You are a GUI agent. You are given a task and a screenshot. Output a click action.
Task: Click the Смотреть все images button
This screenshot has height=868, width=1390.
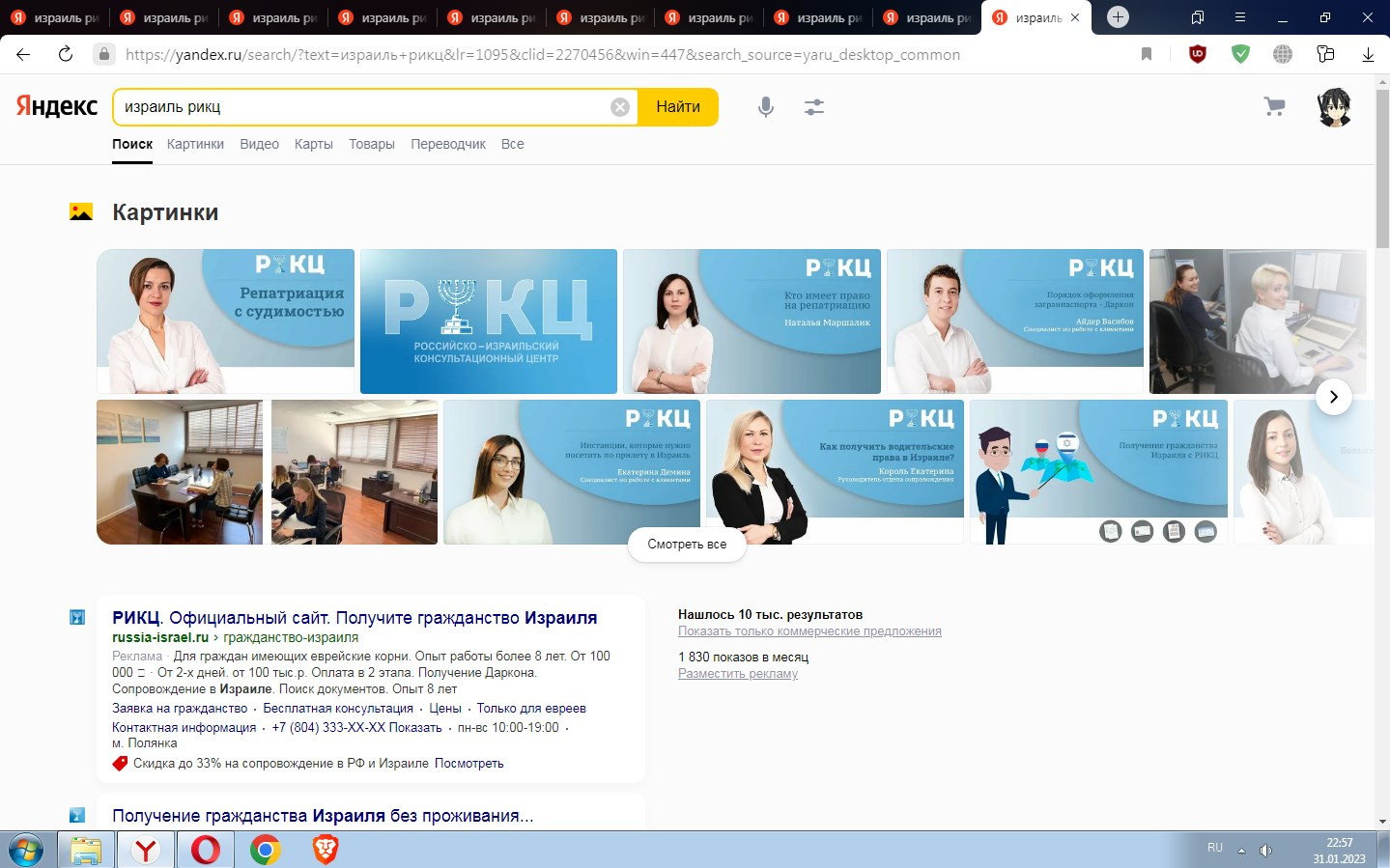[x=687, y=545]
